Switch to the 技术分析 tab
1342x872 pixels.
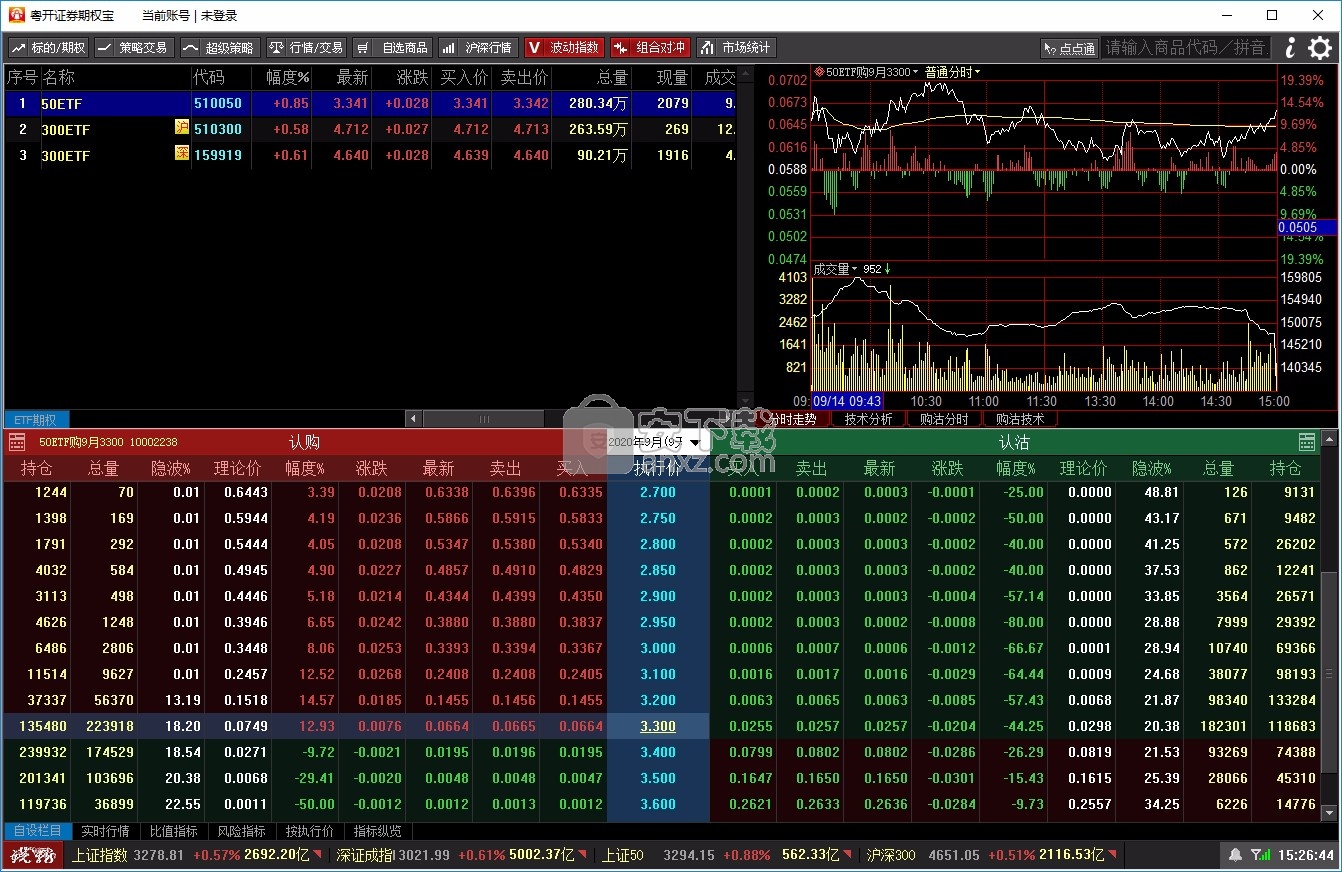click(868, 419)
